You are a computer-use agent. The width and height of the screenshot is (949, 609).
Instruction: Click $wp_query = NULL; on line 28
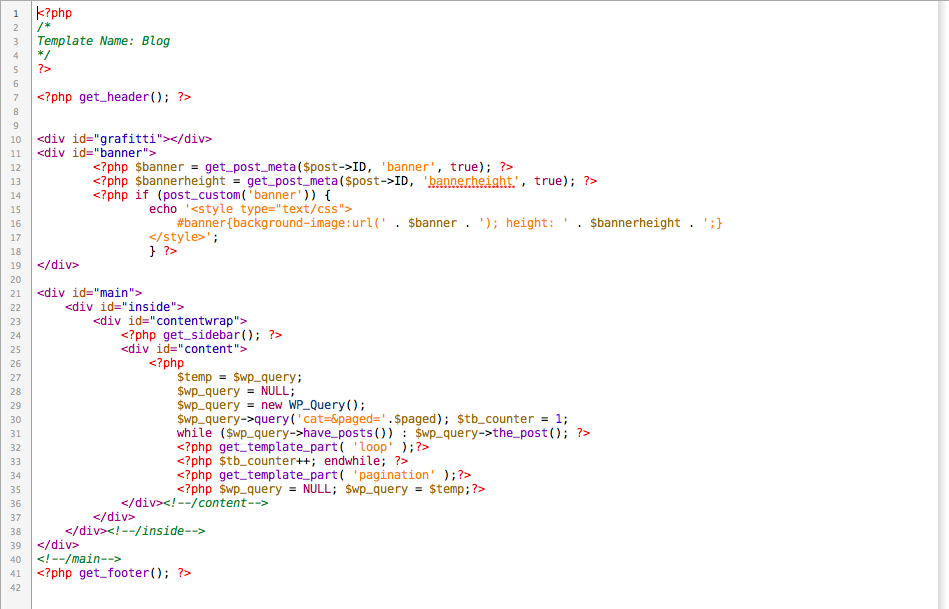tap(236, 391)
